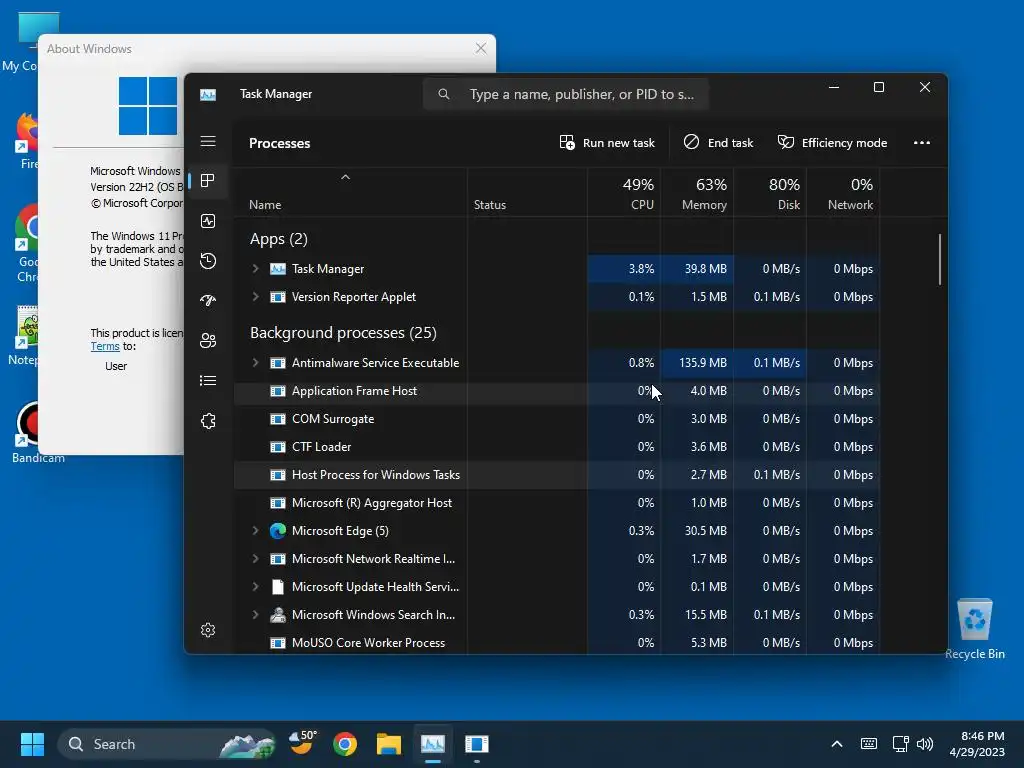The width and height of the screenshot is (1024, 768).
Task: Close the About Windows dialog
Action: [x=481, y=48]
